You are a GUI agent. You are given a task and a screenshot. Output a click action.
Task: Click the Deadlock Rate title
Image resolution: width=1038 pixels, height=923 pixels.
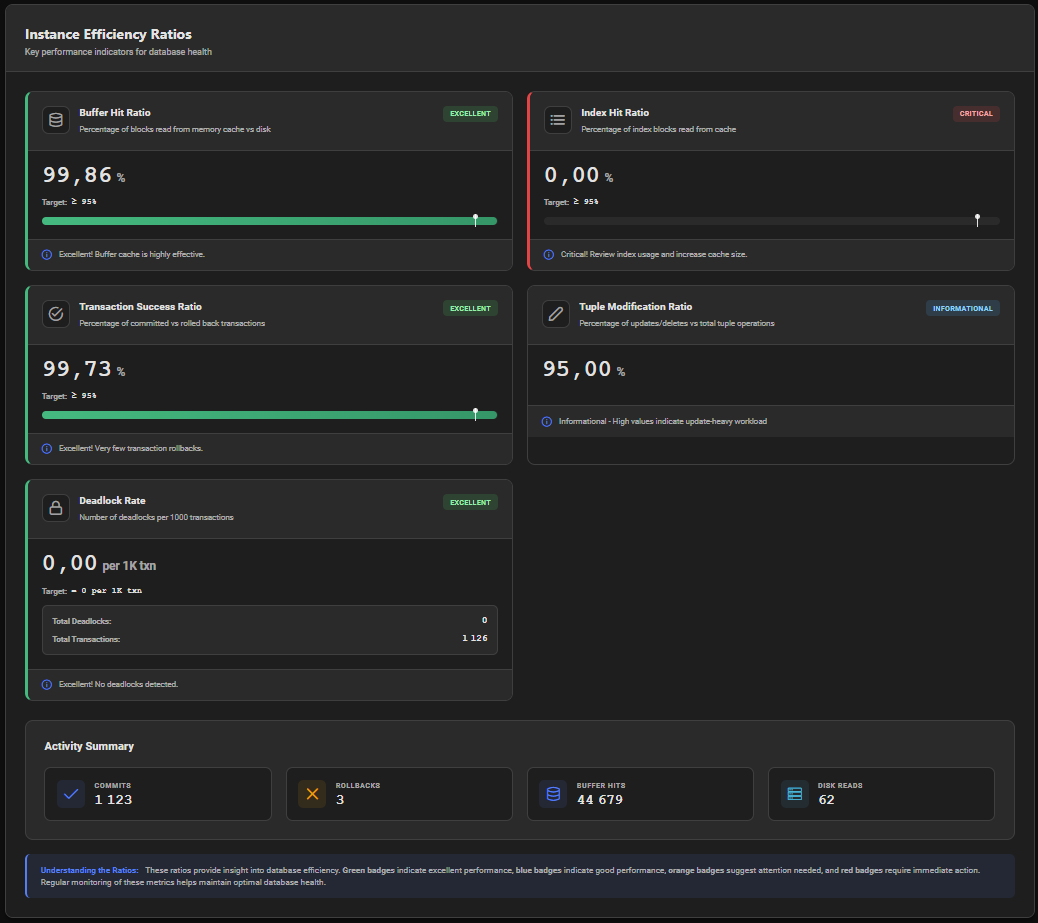tap(113, 501)
